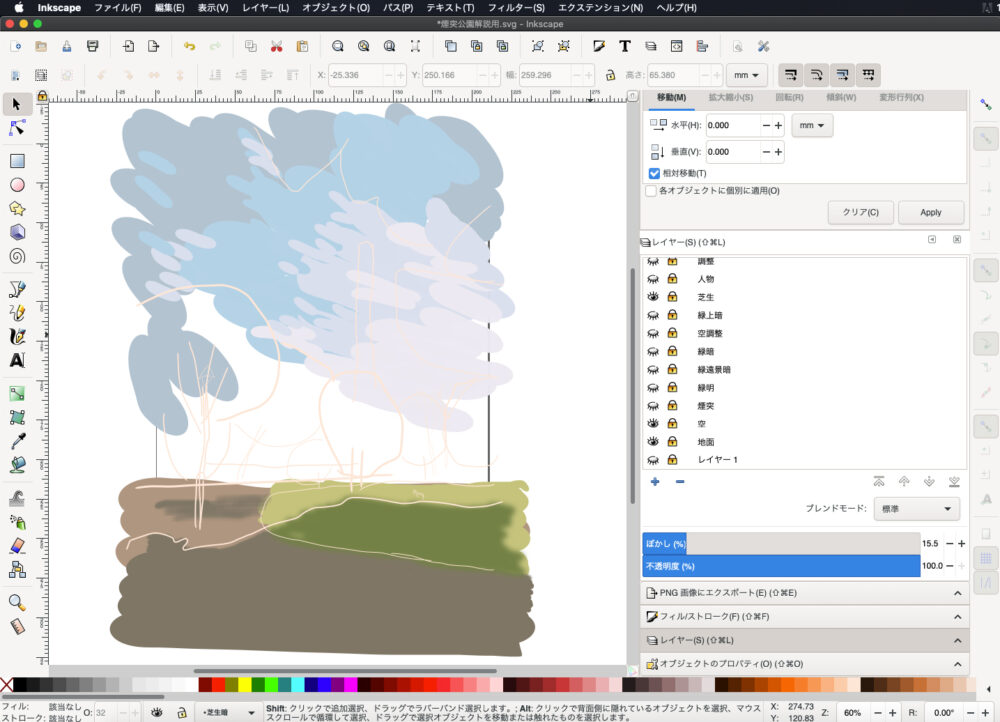Select the Spiral tool
This screenshot has height=722, width=1000.
(x=17, y=255)
